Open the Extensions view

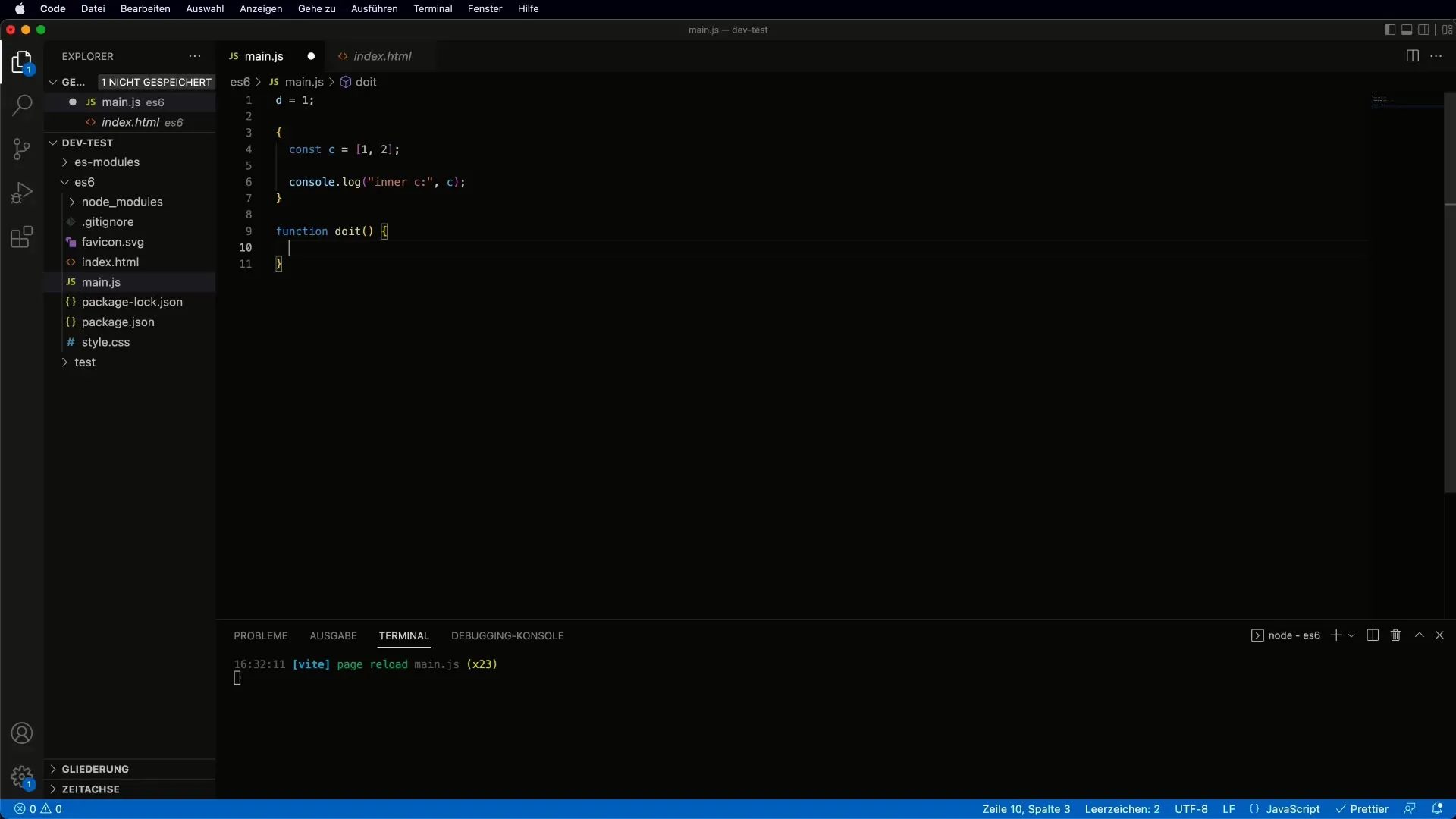(22, 237)
